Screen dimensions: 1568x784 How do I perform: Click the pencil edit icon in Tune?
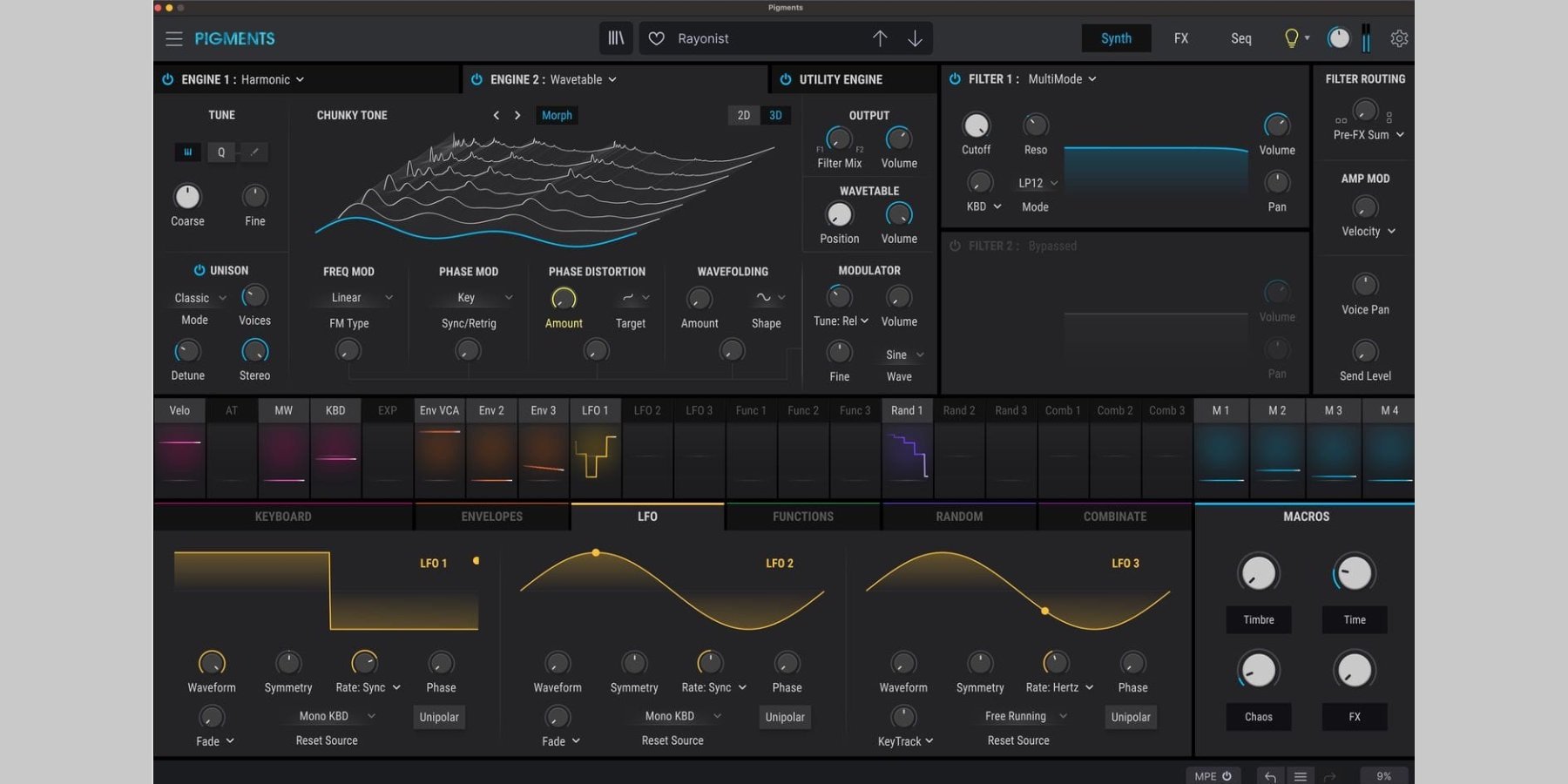click(253, 152)
